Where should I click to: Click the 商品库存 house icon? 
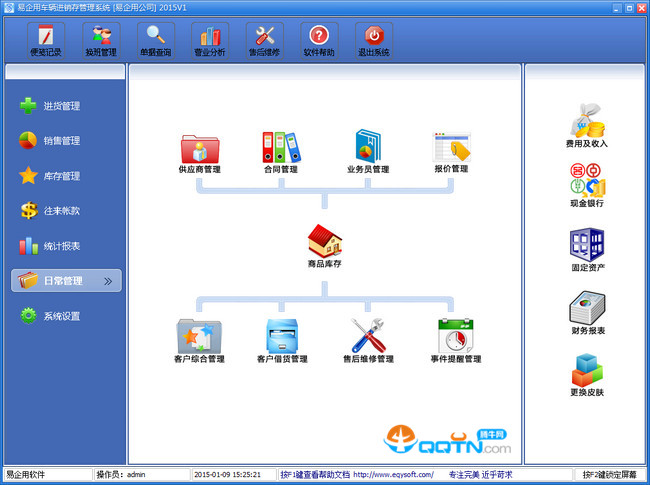coord(324,241)
